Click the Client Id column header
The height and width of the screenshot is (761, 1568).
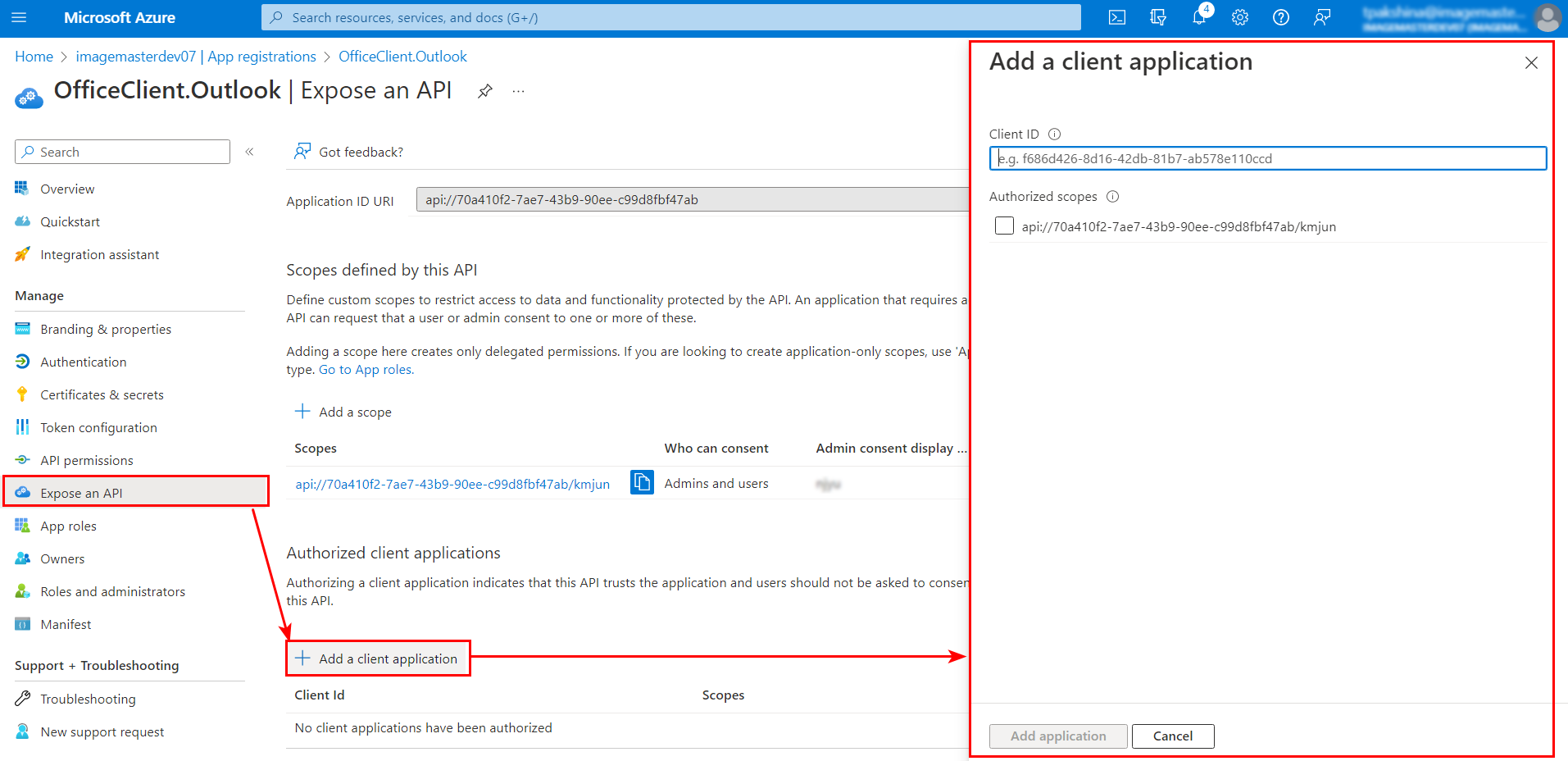point(320,695)
